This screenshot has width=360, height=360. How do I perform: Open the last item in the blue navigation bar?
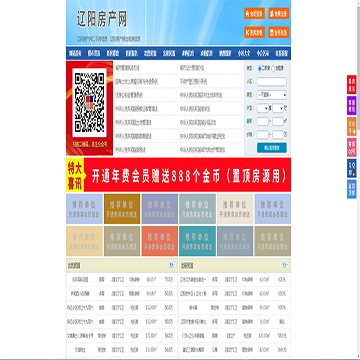(282, 53)
